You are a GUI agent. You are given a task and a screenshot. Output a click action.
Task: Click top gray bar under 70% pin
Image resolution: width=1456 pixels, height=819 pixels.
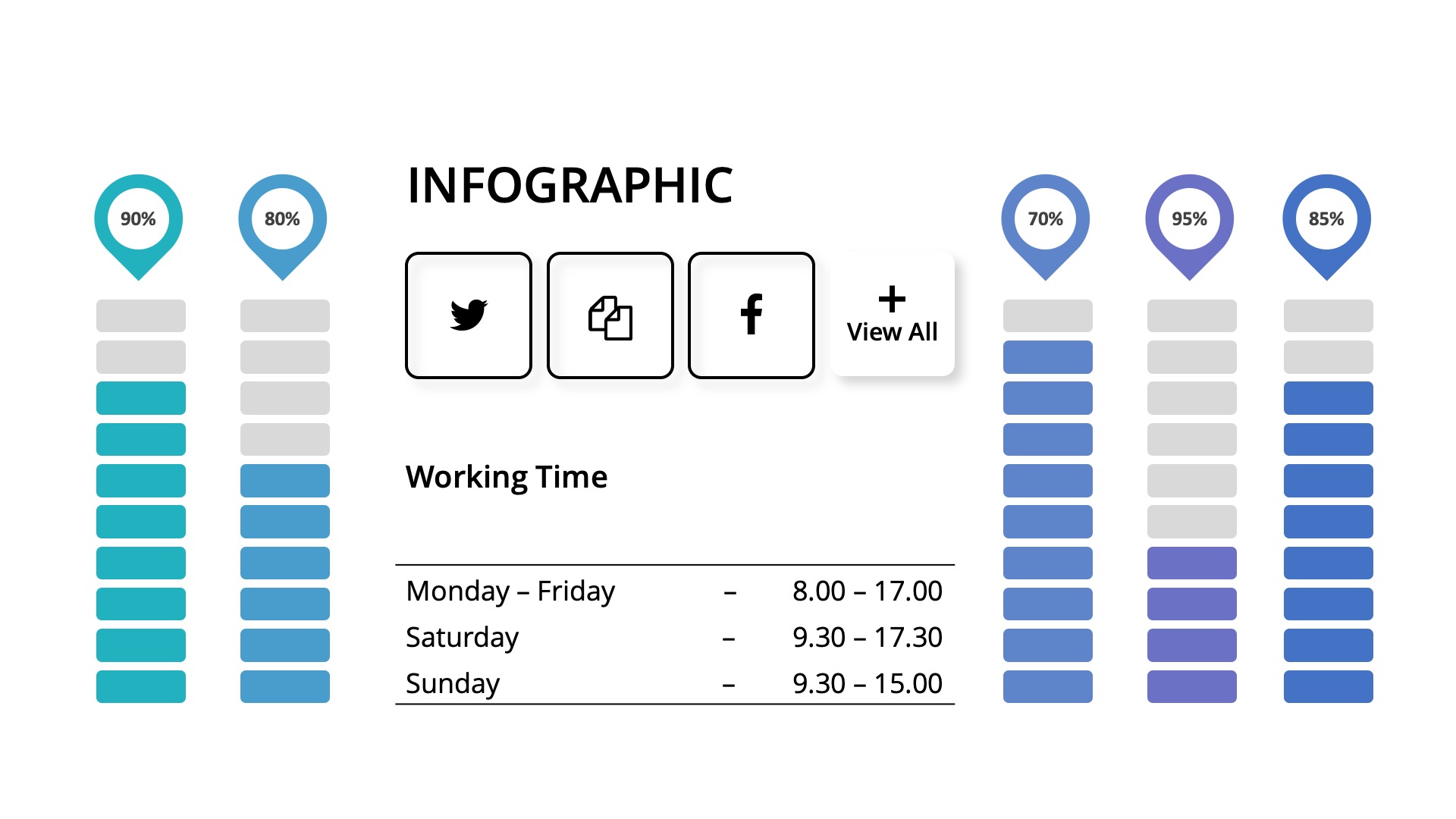click(1047, 315)
